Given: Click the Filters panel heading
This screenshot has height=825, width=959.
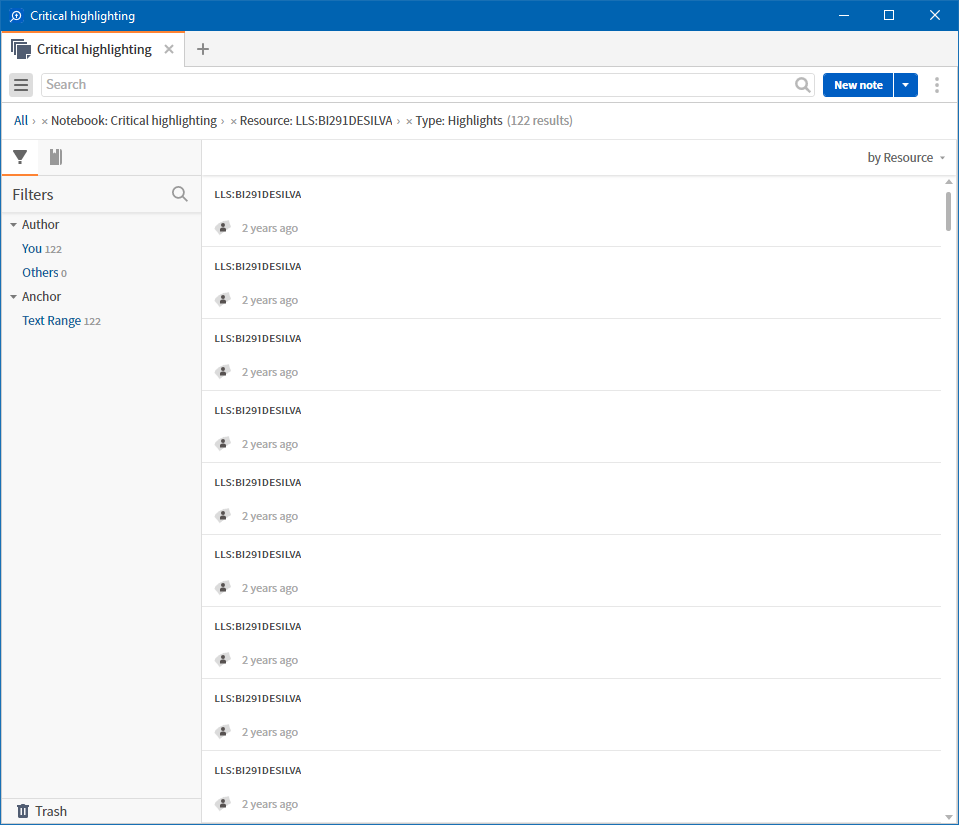Looking at the screenshot, I should [33, 194].
